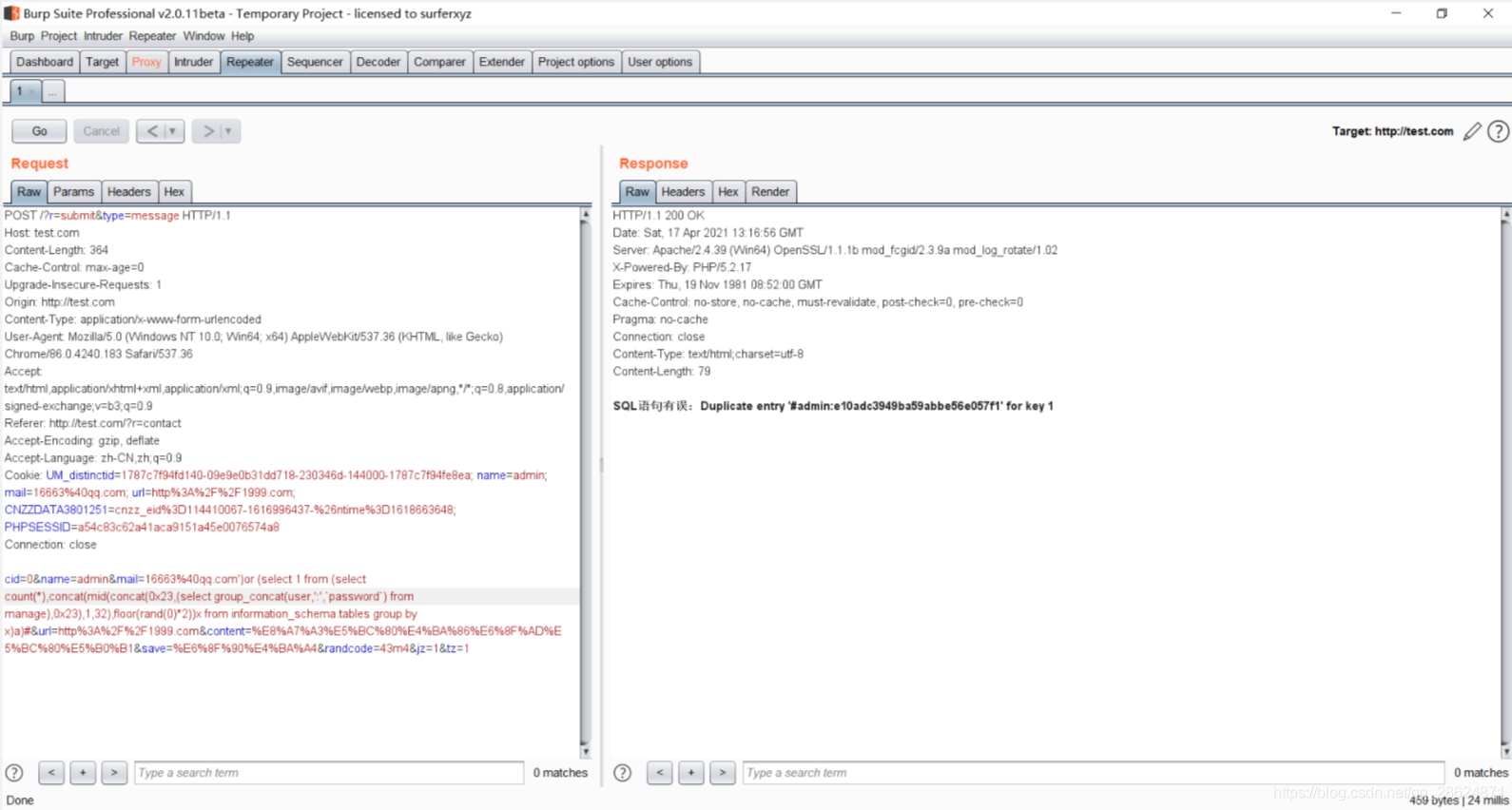
Task: Open the Project menu
Action: pyautogui.click(x=59, y=36)
